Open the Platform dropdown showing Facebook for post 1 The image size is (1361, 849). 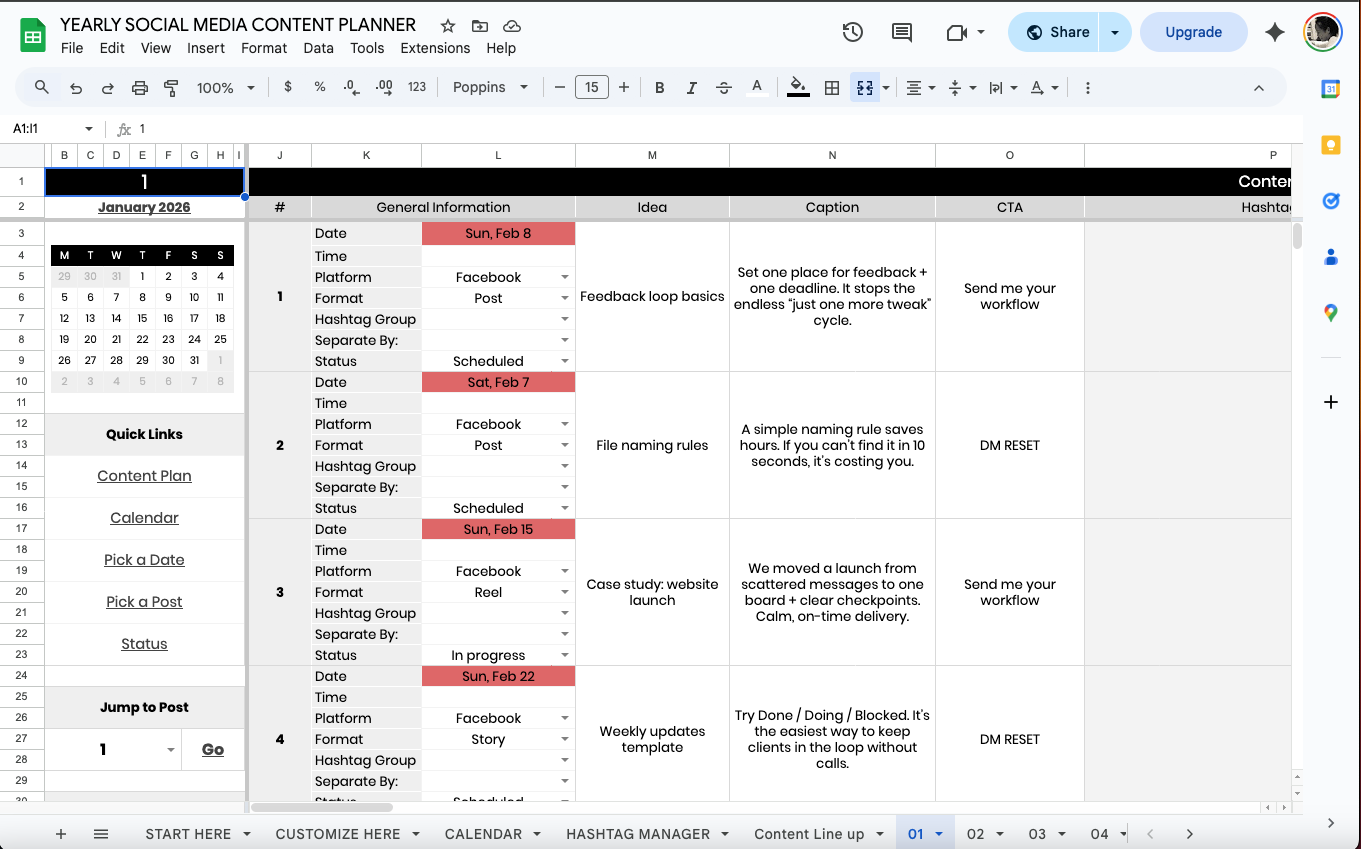pyautogui.click(x=565, y=276)
